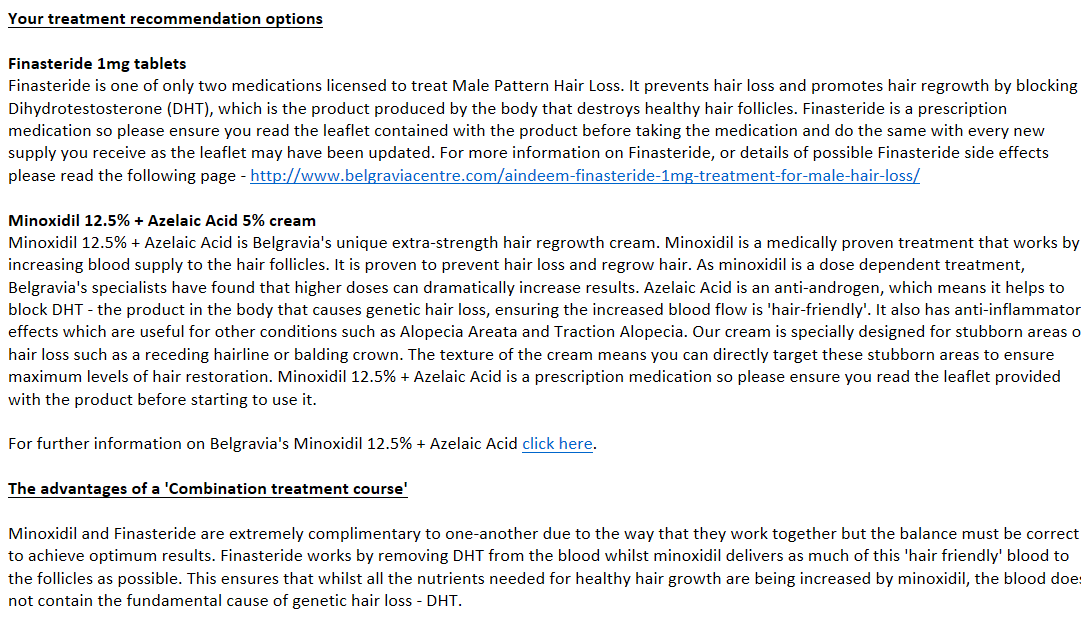The image size is (1081, 619).
Task: Follow the 'click here' link
Action: 557,444
